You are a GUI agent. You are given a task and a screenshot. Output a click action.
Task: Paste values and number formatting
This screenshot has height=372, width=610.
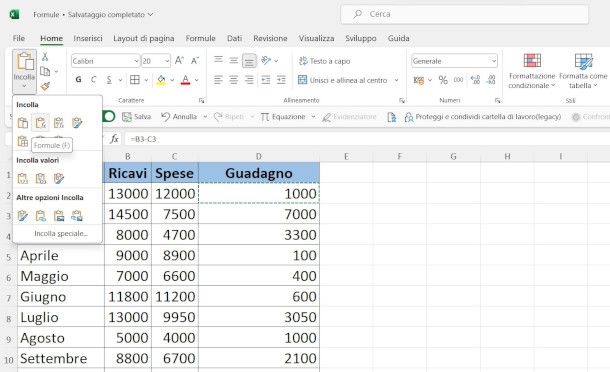[x=41, y=179]
